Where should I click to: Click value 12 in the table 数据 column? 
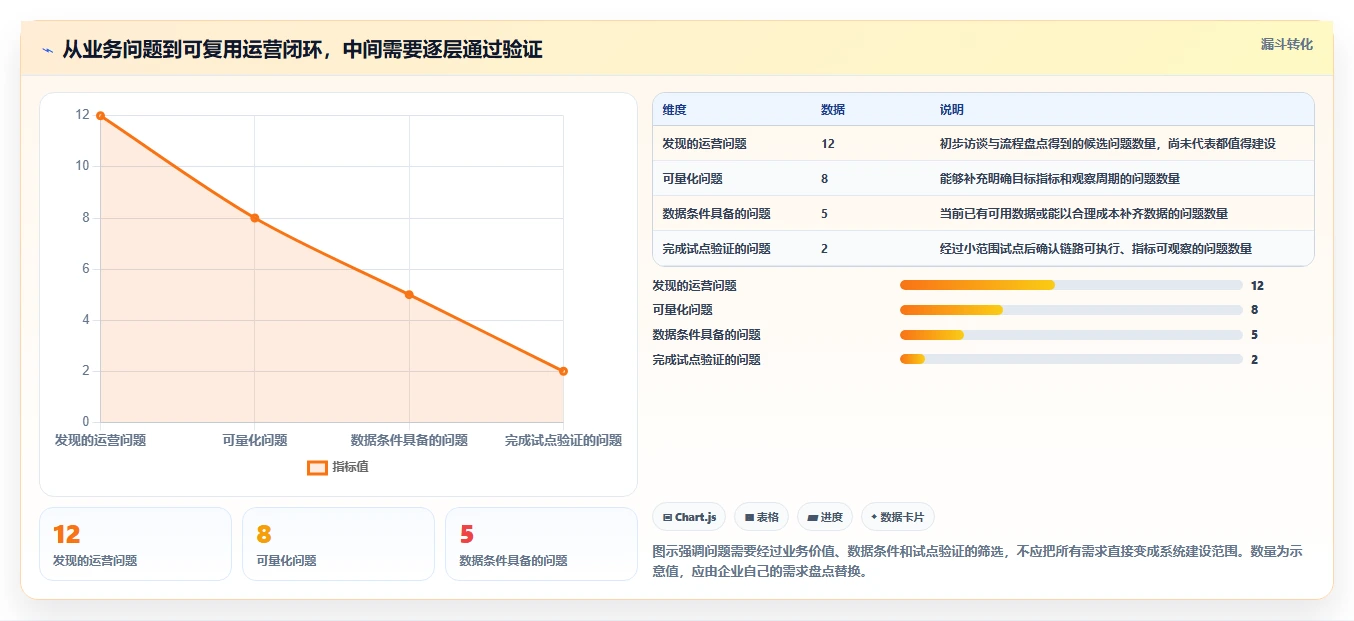[828, 144]
